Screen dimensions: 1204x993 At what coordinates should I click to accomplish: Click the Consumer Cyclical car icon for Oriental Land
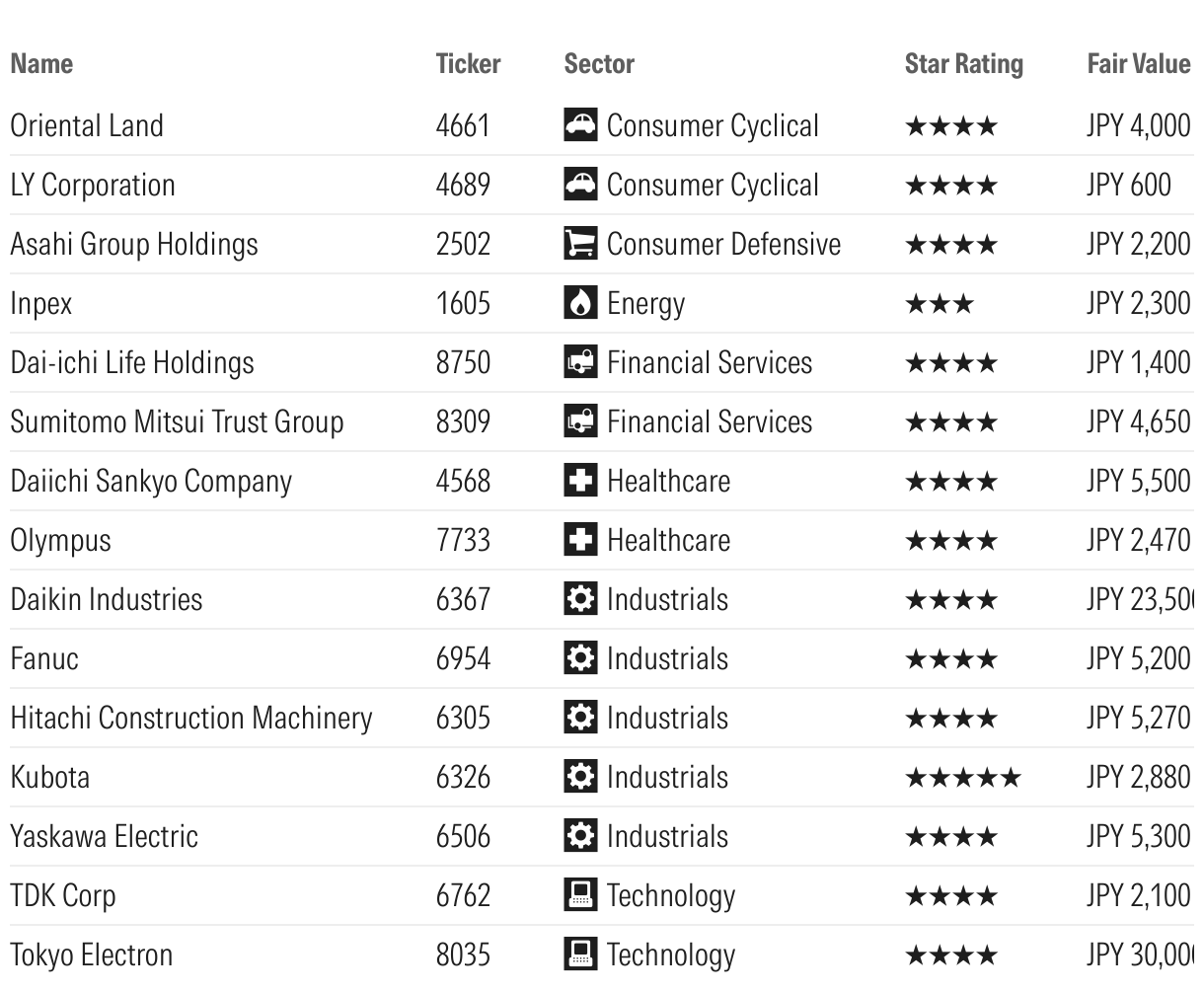pos(580,125)
